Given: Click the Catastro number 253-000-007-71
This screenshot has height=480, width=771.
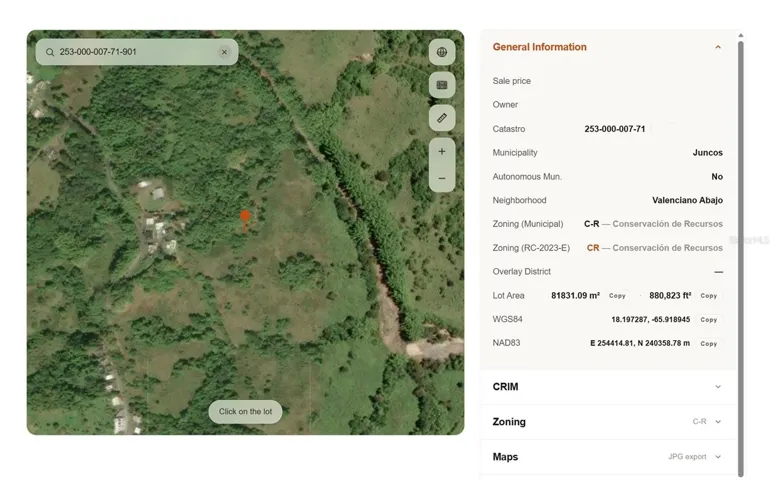Looking at the screenshot, I should [615, 129].
